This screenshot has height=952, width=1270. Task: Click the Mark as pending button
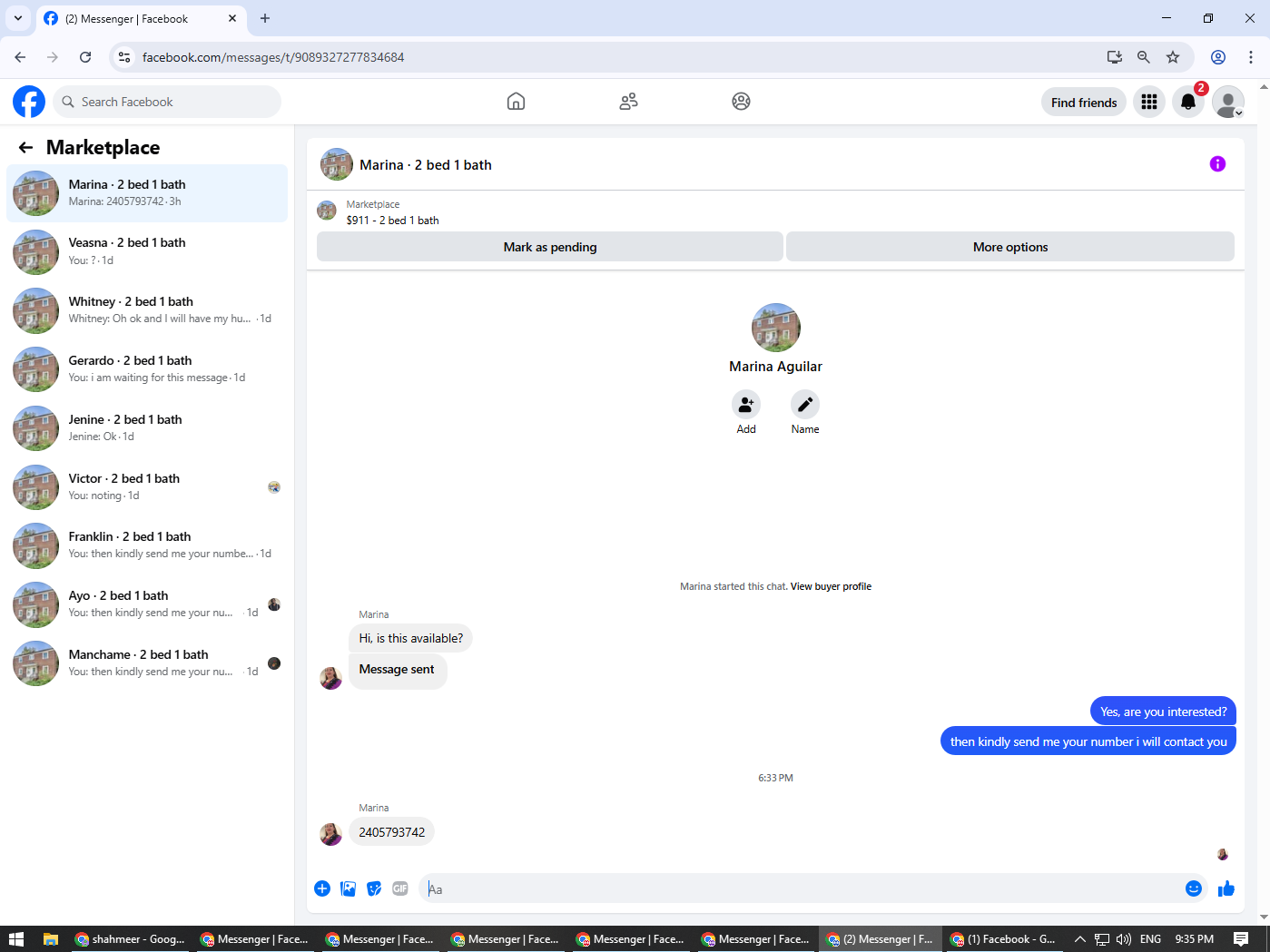(x=550, y=247)
